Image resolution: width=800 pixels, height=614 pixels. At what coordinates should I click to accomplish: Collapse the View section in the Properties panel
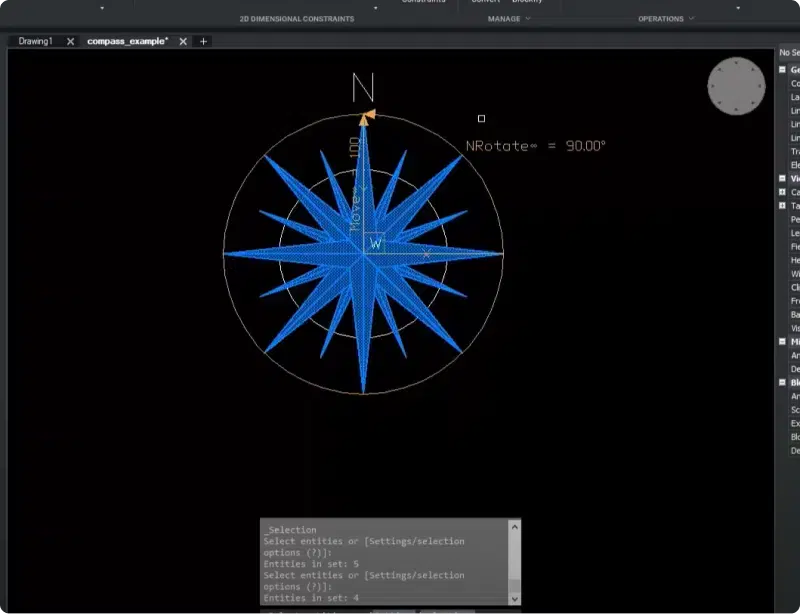coord(781,178)
